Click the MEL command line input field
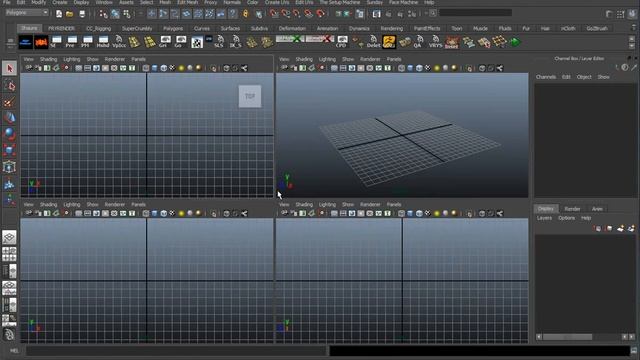The image size is (640, 360). (x=176, y=351)
